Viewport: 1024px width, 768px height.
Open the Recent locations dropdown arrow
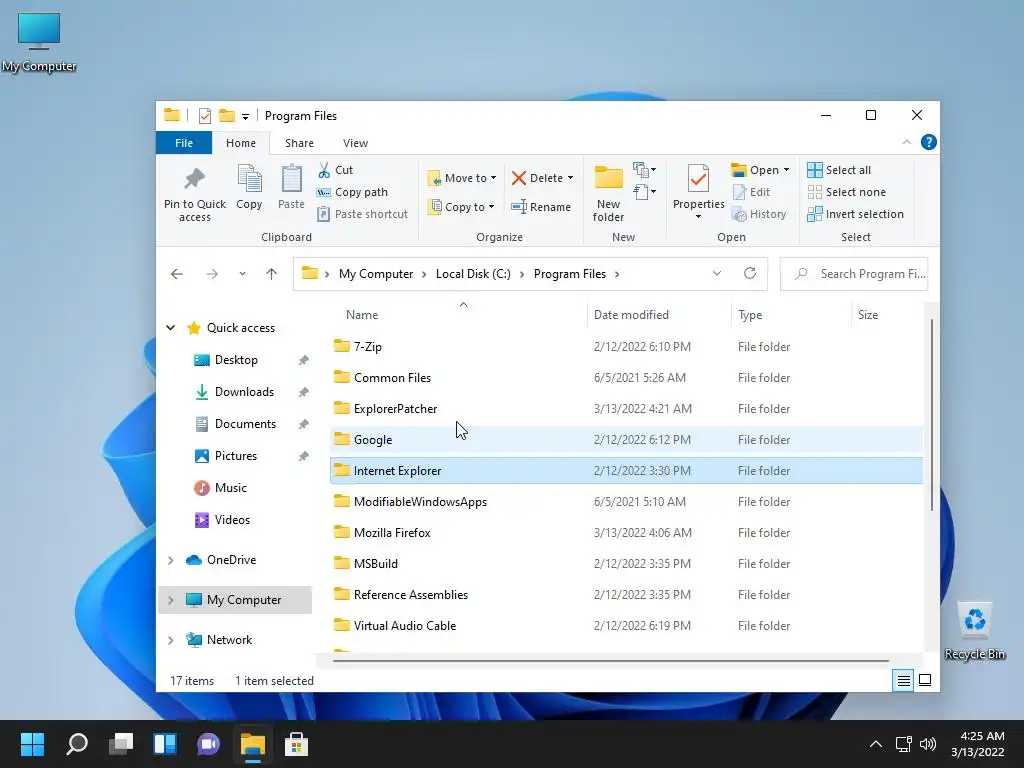(242, 274)
